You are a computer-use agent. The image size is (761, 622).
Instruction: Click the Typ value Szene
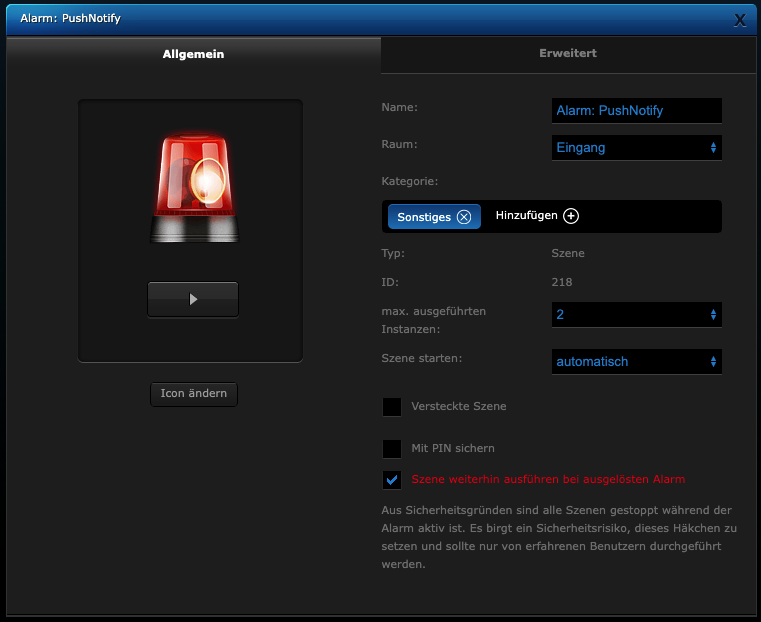click(x=568, y=253)
